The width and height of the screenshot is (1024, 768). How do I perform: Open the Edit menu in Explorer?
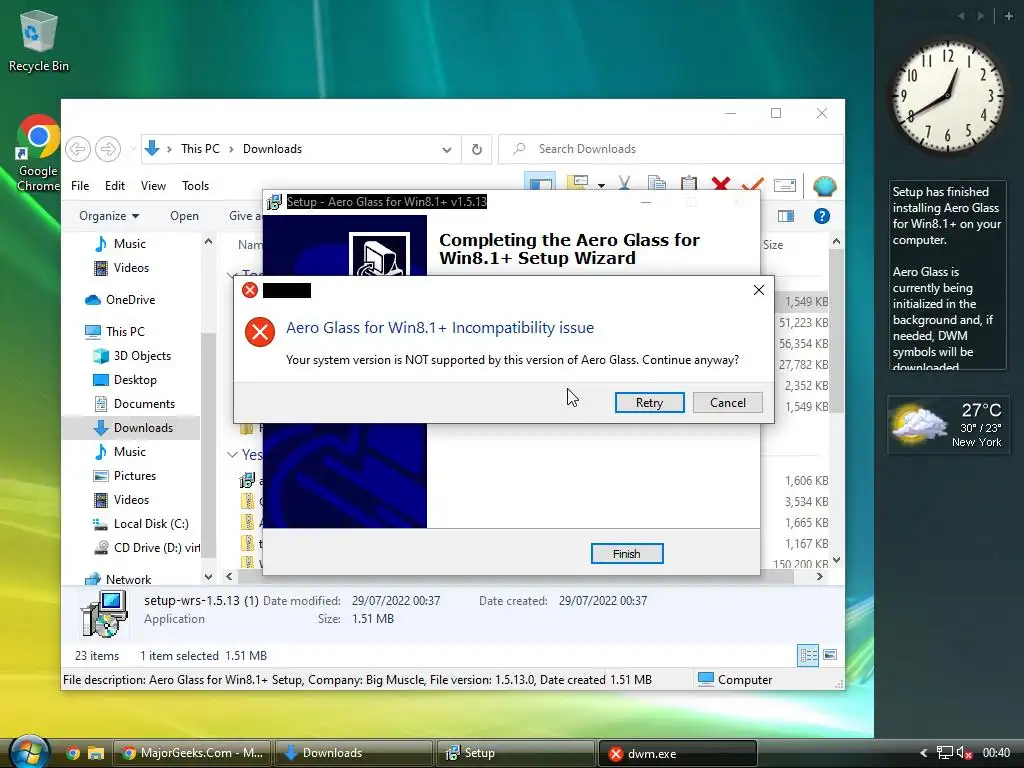click(x=115, y=185)
